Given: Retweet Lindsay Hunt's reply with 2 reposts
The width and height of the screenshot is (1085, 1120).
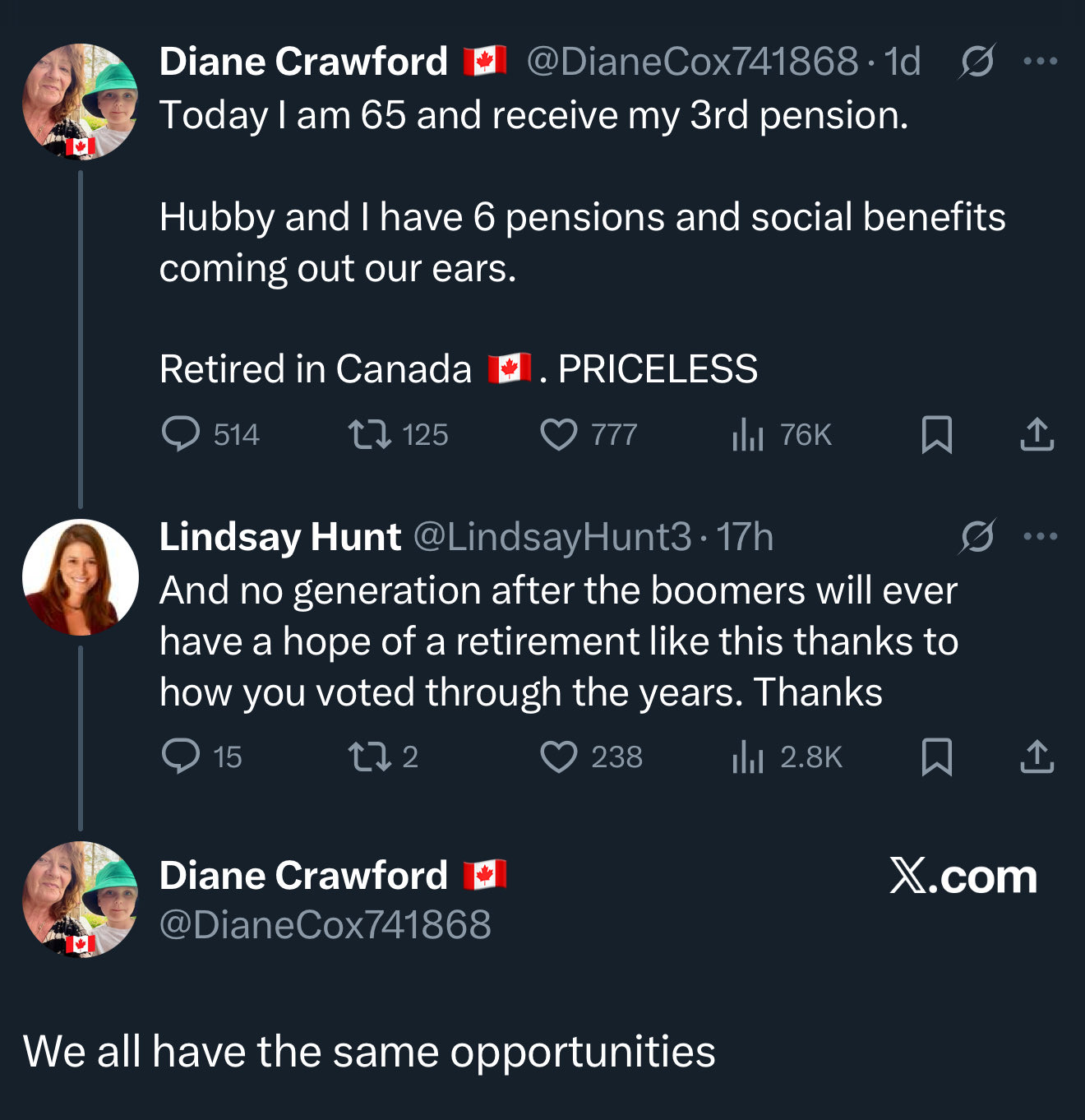Looking at the screenshot, I should [383, 757].
